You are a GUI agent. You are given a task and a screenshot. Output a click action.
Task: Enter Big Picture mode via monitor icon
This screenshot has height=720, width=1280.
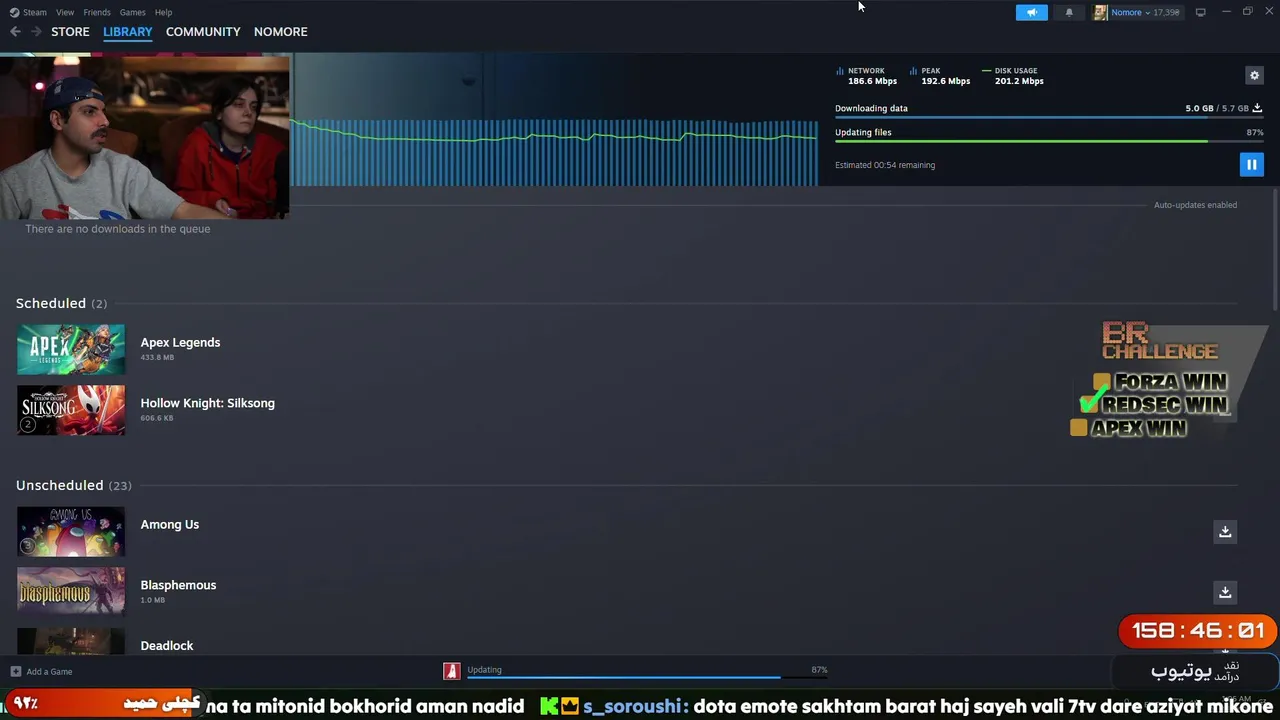point(1200,12)
